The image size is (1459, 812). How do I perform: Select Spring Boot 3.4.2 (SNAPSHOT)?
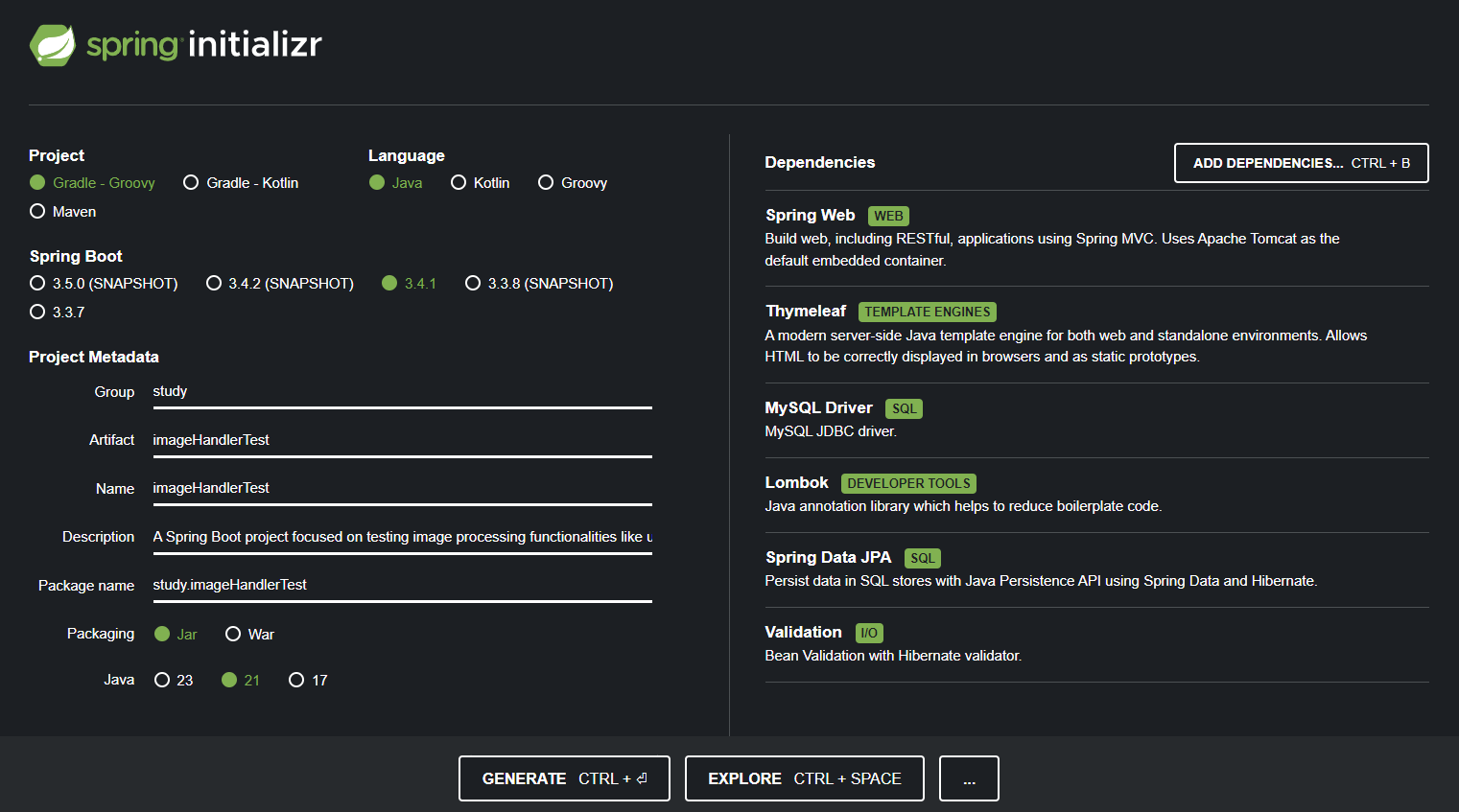click(x=280, y=283)
